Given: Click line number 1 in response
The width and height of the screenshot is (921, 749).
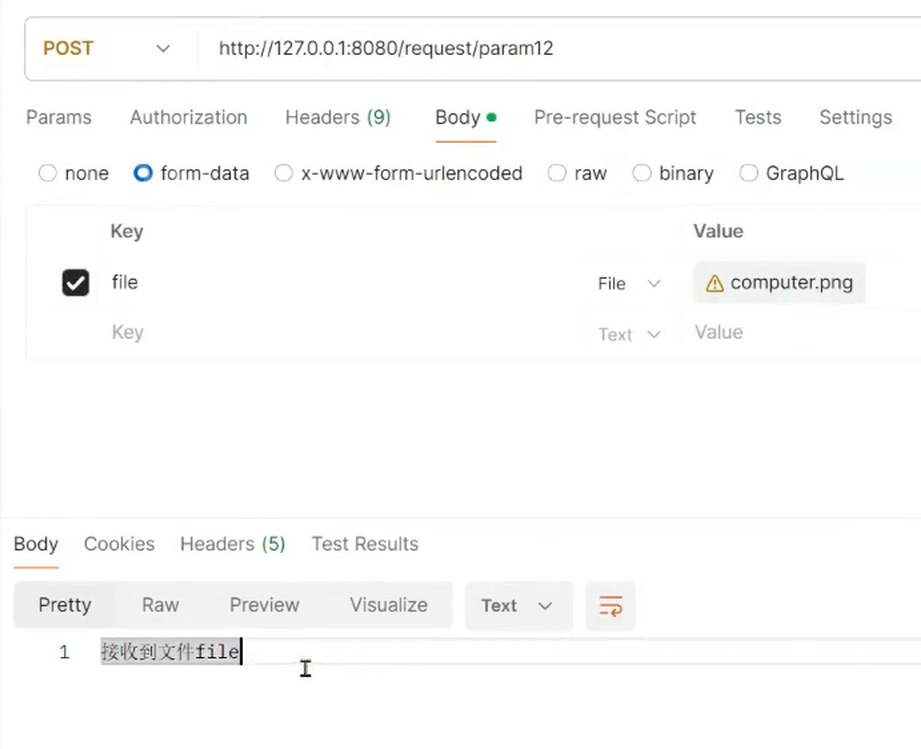Looking at the screenshot, I should (x=65, y=652).
